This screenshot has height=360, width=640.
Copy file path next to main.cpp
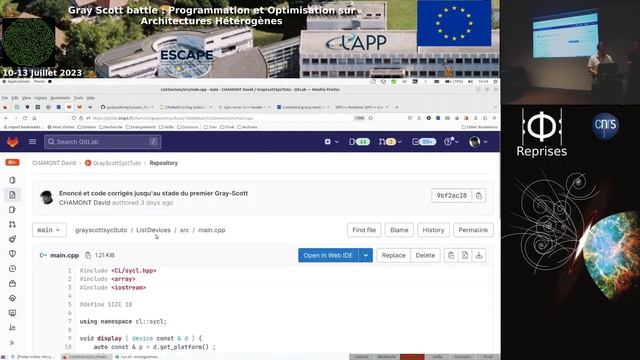click(x=88, y=255)
